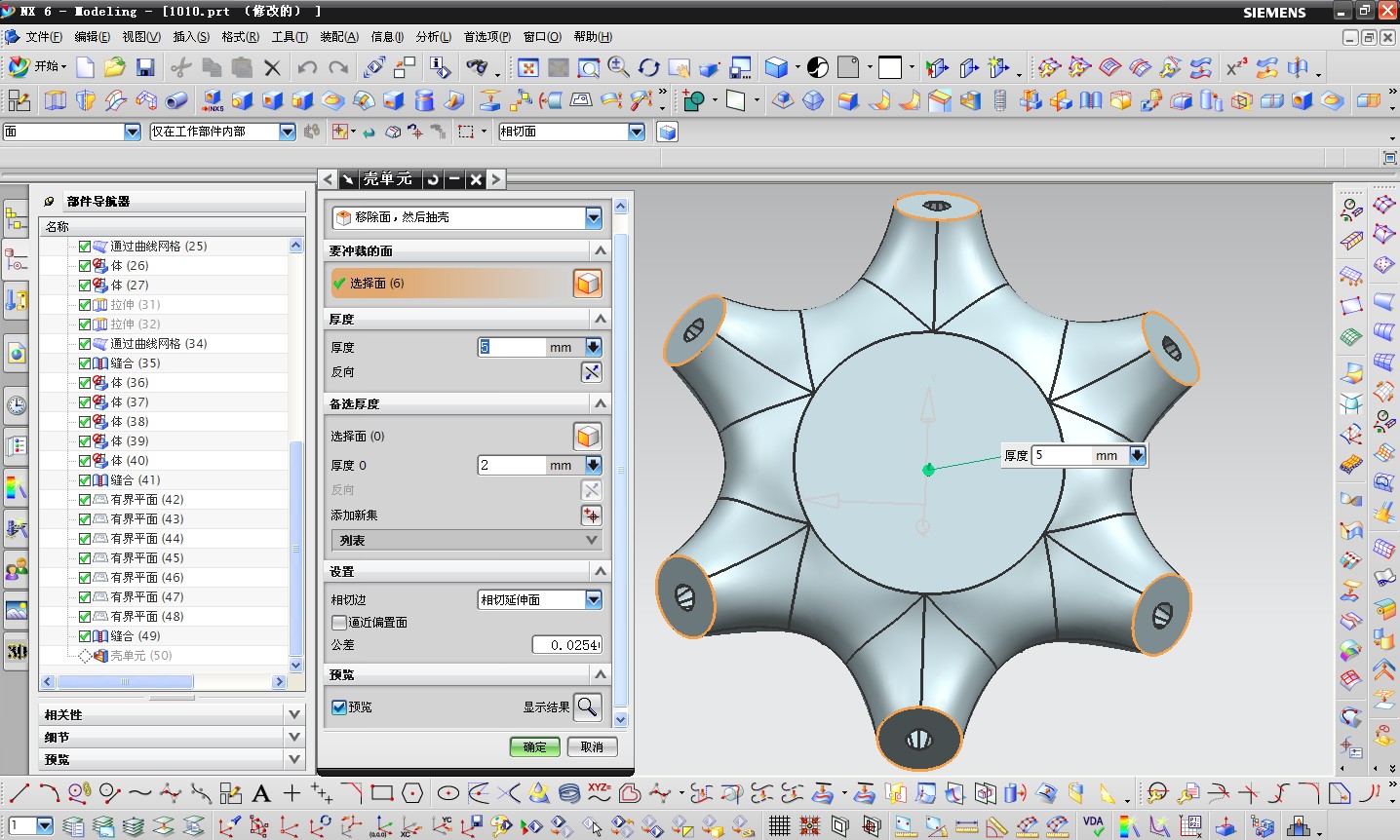Click the Redo arrow in the toolbar

click(x=338, y=67)
